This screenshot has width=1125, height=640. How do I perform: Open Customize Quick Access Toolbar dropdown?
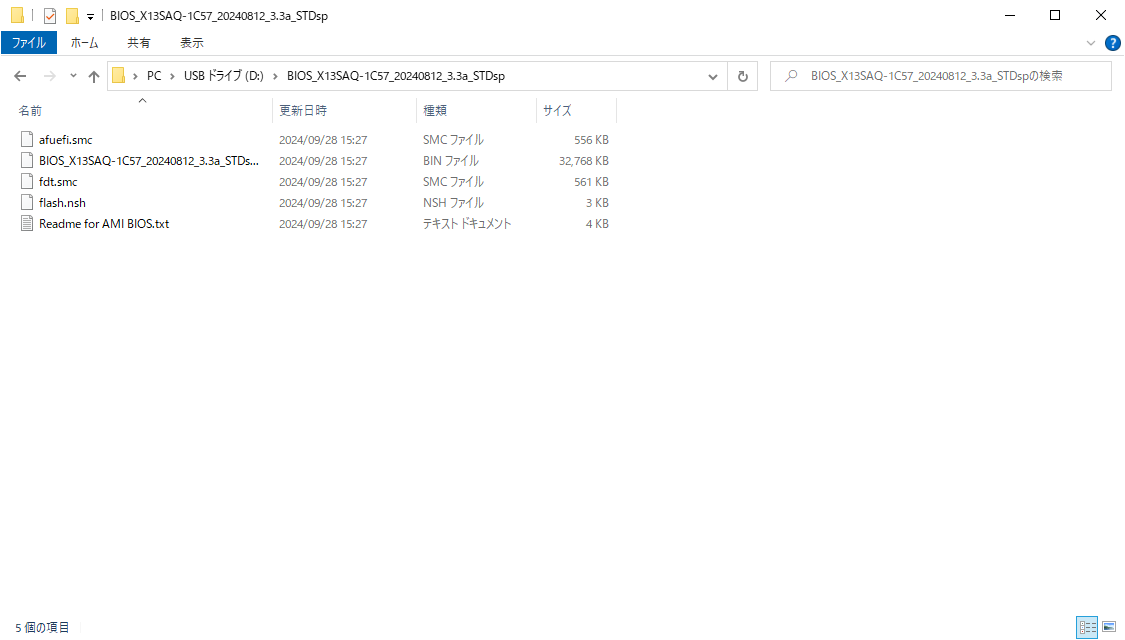[90, 17]
